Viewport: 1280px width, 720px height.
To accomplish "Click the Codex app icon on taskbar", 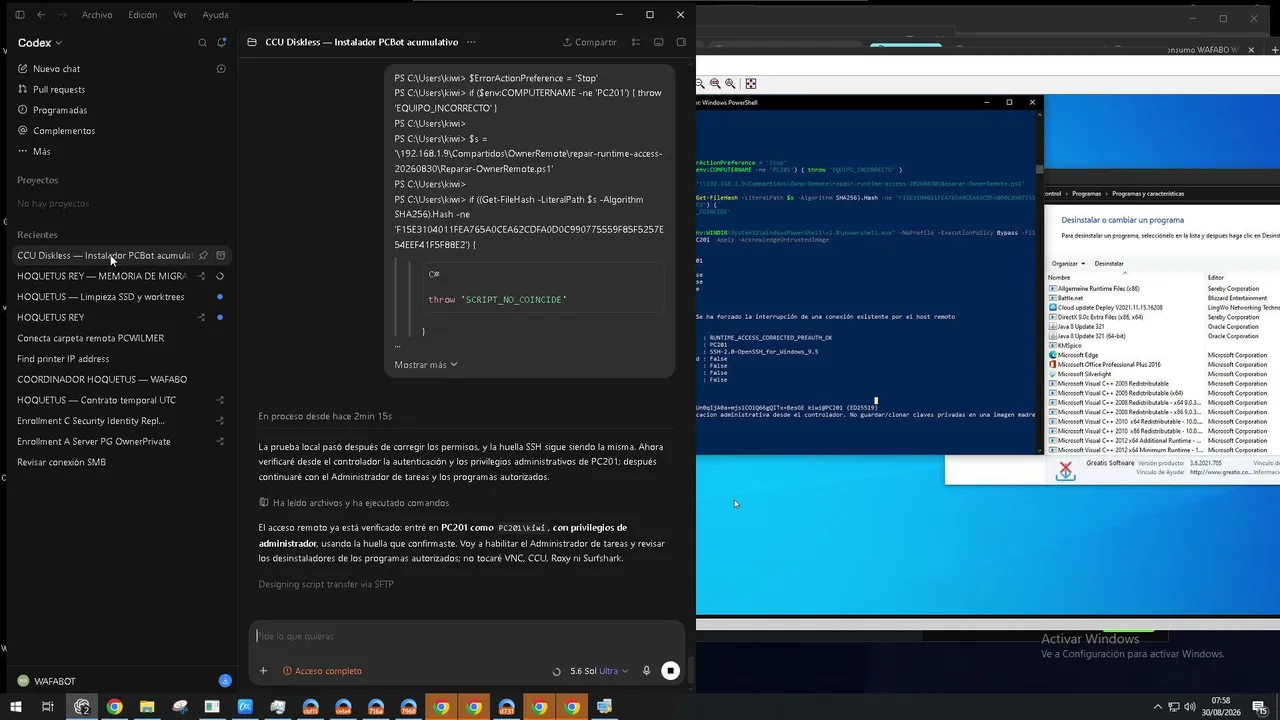I will point(82,707).
